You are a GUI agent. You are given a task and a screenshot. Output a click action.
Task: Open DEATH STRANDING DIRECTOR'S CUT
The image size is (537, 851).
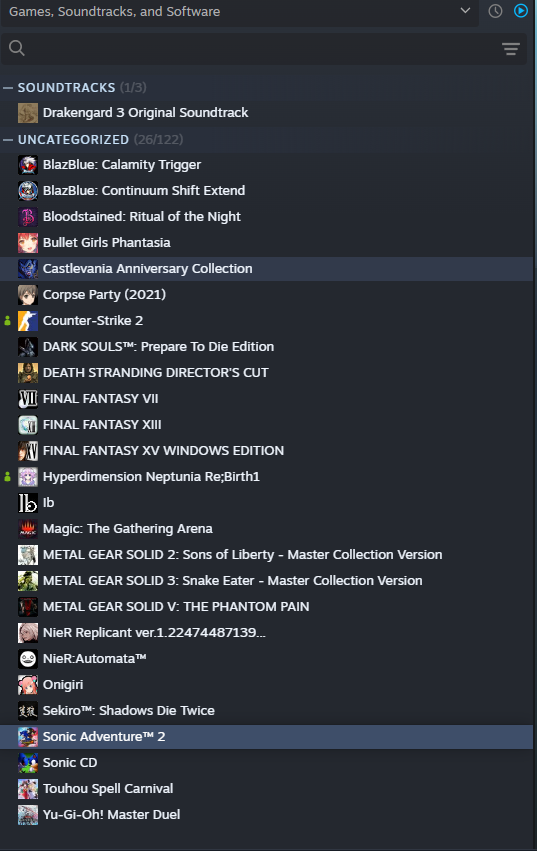click(x=266, y=373)
